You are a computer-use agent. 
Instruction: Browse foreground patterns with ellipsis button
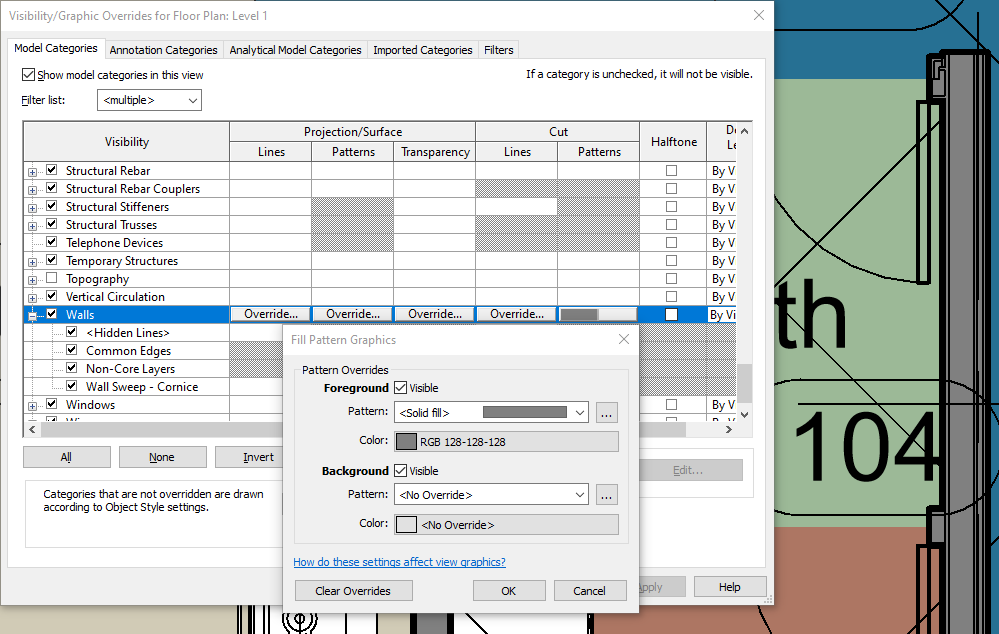(607, 412)
